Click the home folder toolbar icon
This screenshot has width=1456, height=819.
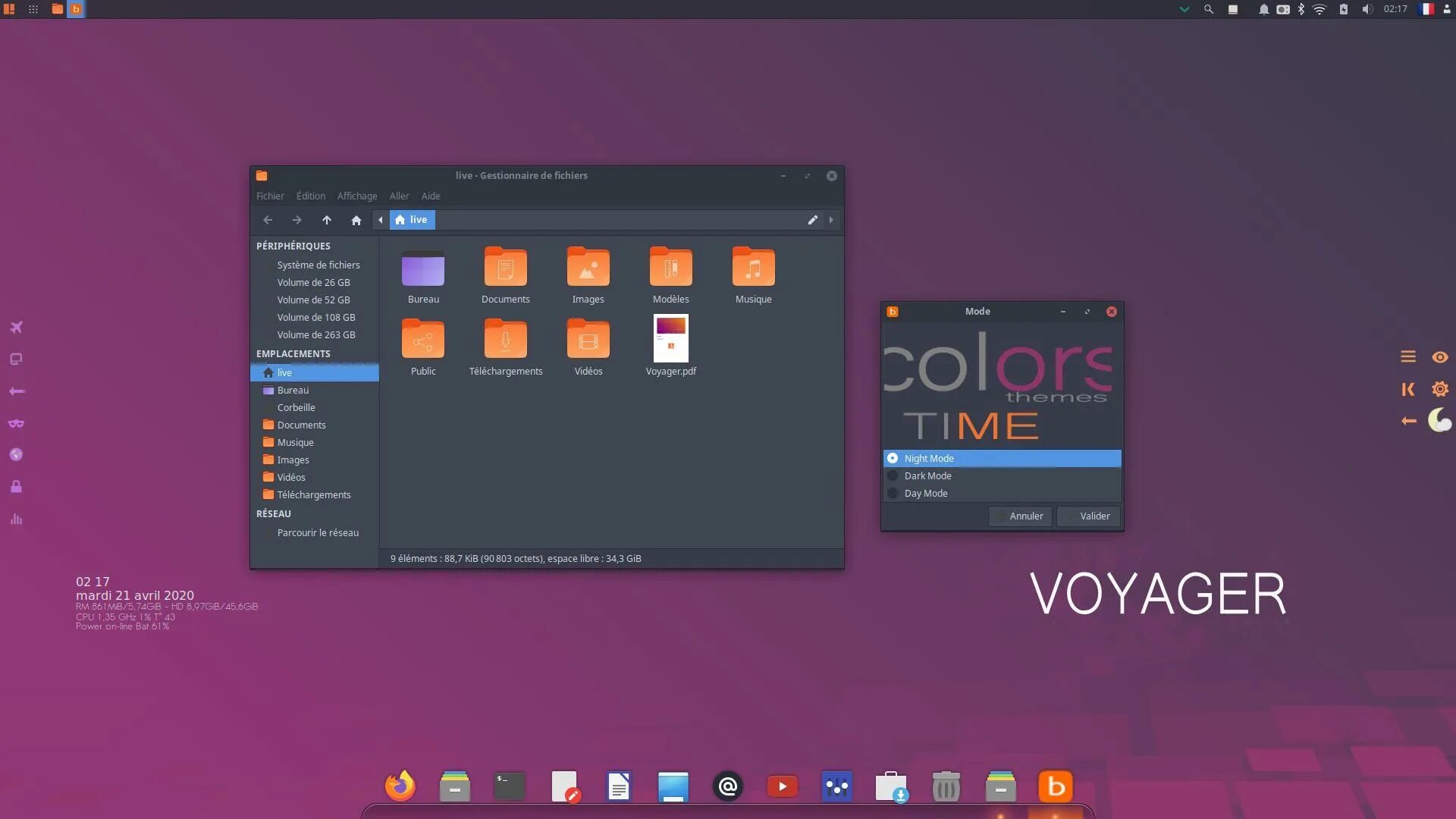[356, 220]
